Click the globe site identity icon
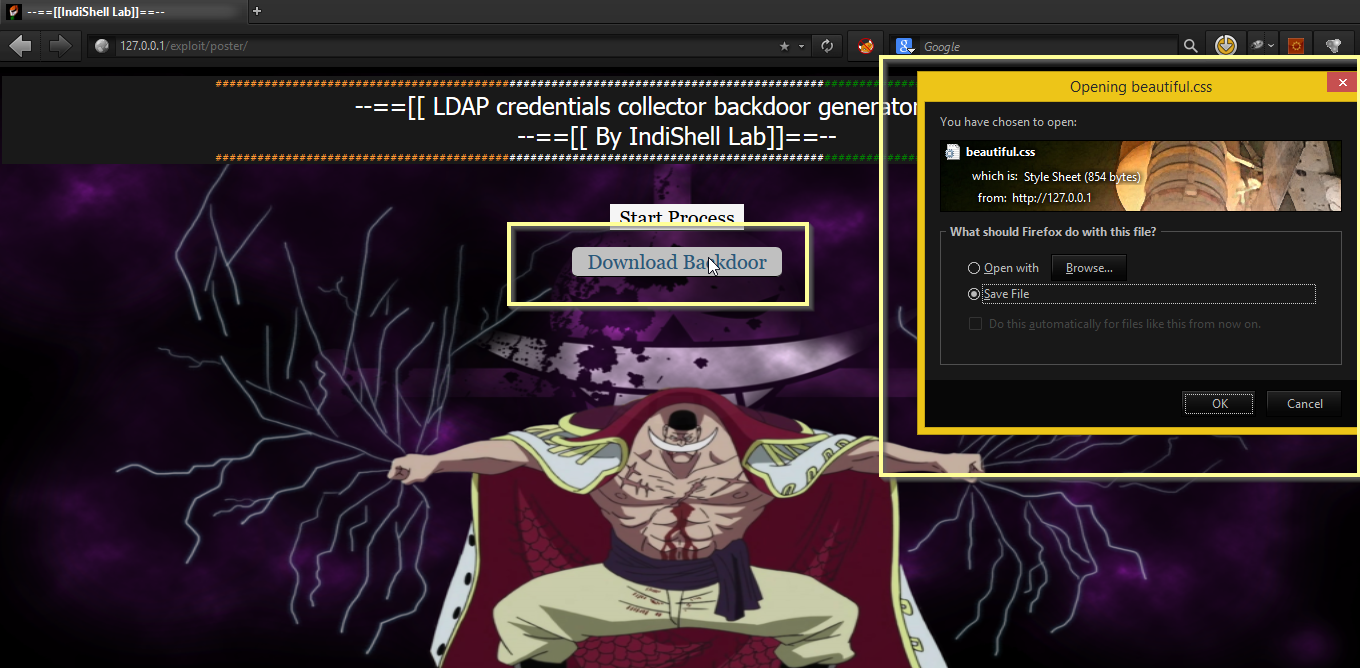The height and width of the screenshot is (668, 1360). click(101, 46)
